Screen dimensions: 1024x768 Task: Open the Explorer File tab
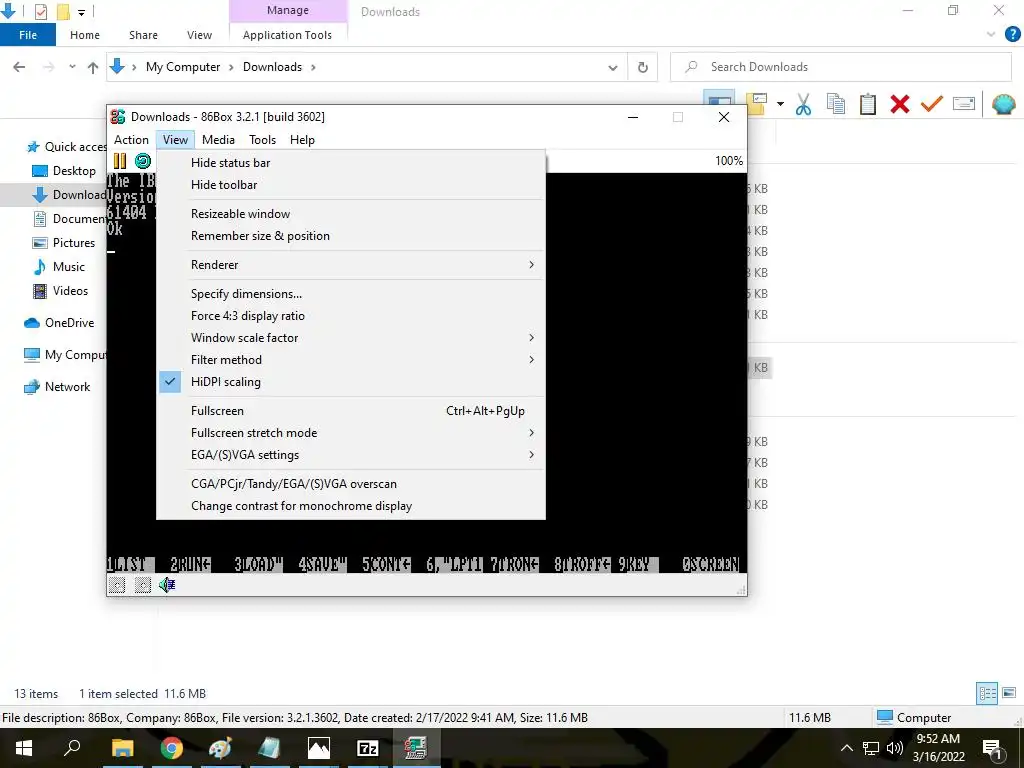point(28,35)
